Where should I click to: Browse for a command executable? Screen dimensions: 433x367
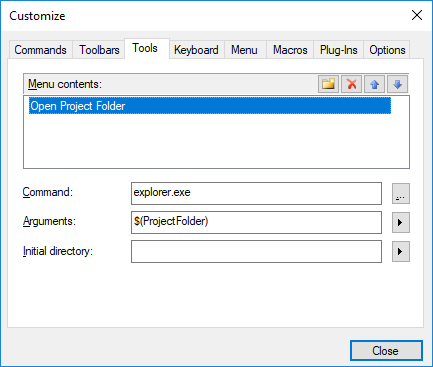(x=401, y=193)
